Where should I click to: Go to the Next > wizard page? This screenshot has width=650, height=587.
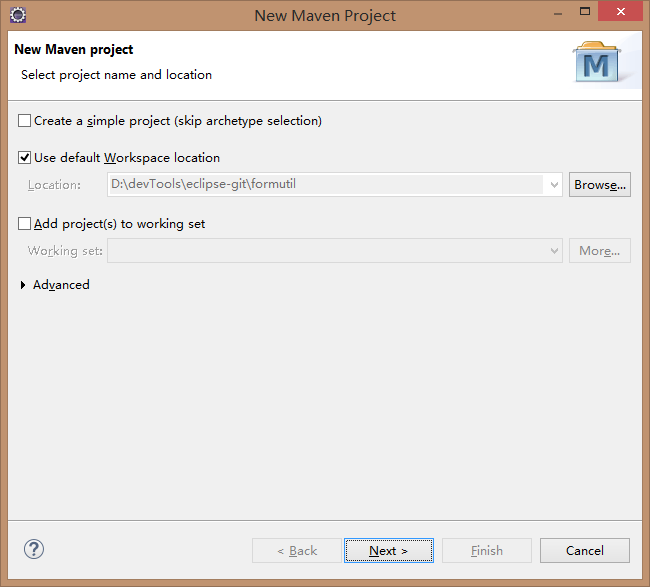point(388,551)
